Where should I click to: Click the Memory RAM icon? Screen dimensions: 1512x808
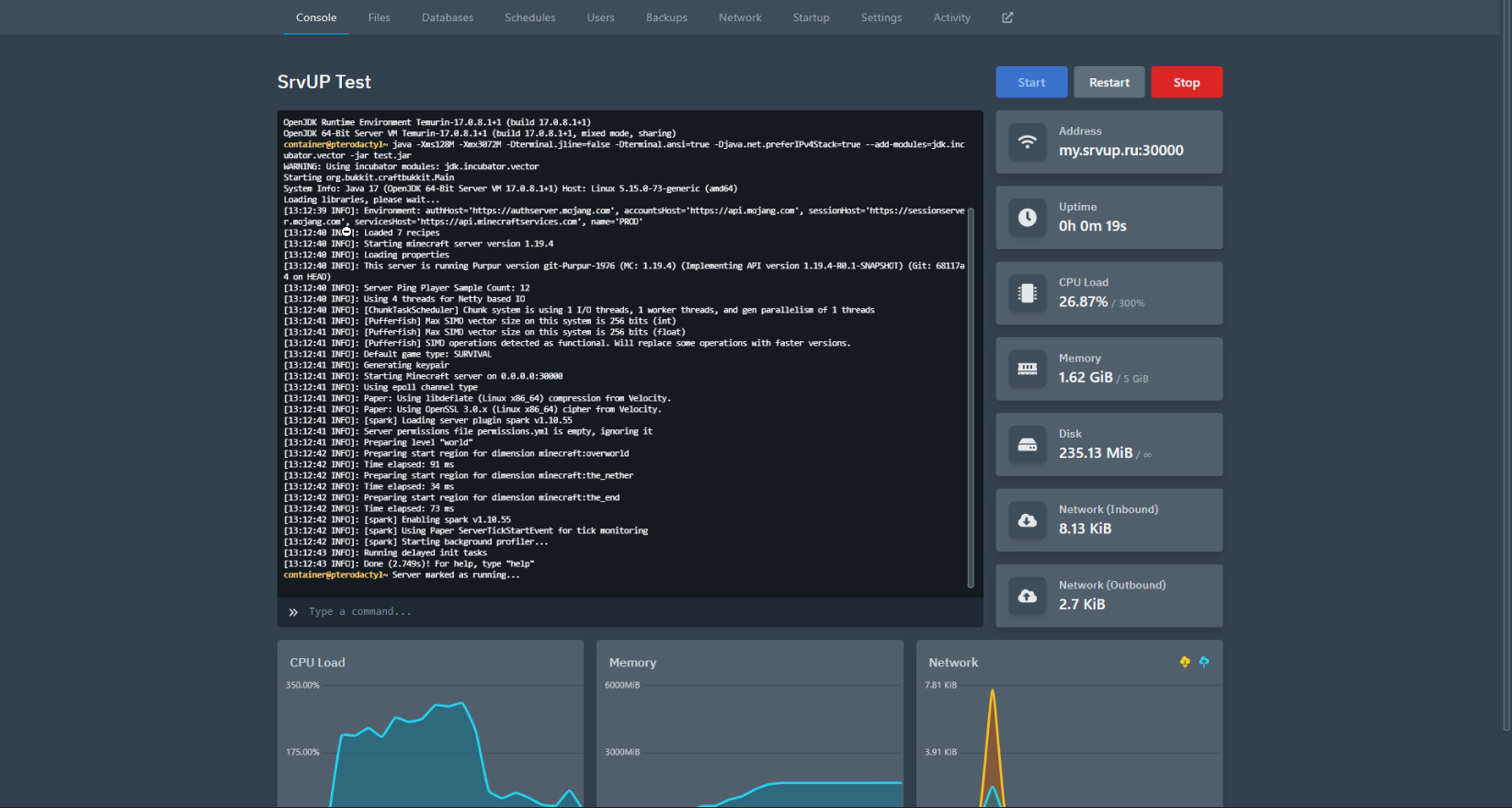1028,369
